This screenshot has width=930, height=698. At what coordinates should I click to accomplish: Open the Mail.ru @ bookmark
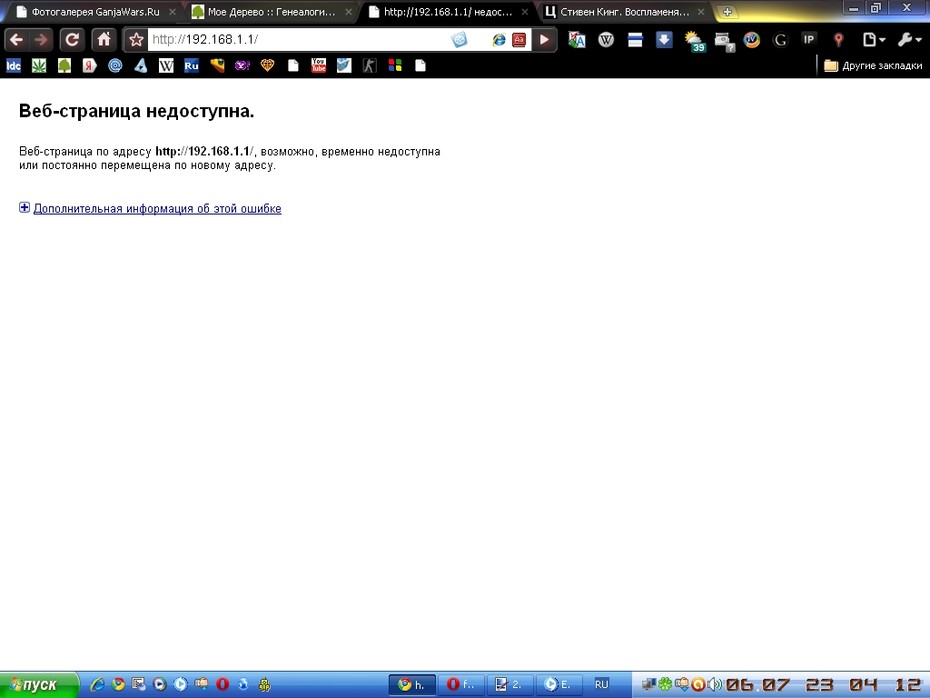coord(115,66)
